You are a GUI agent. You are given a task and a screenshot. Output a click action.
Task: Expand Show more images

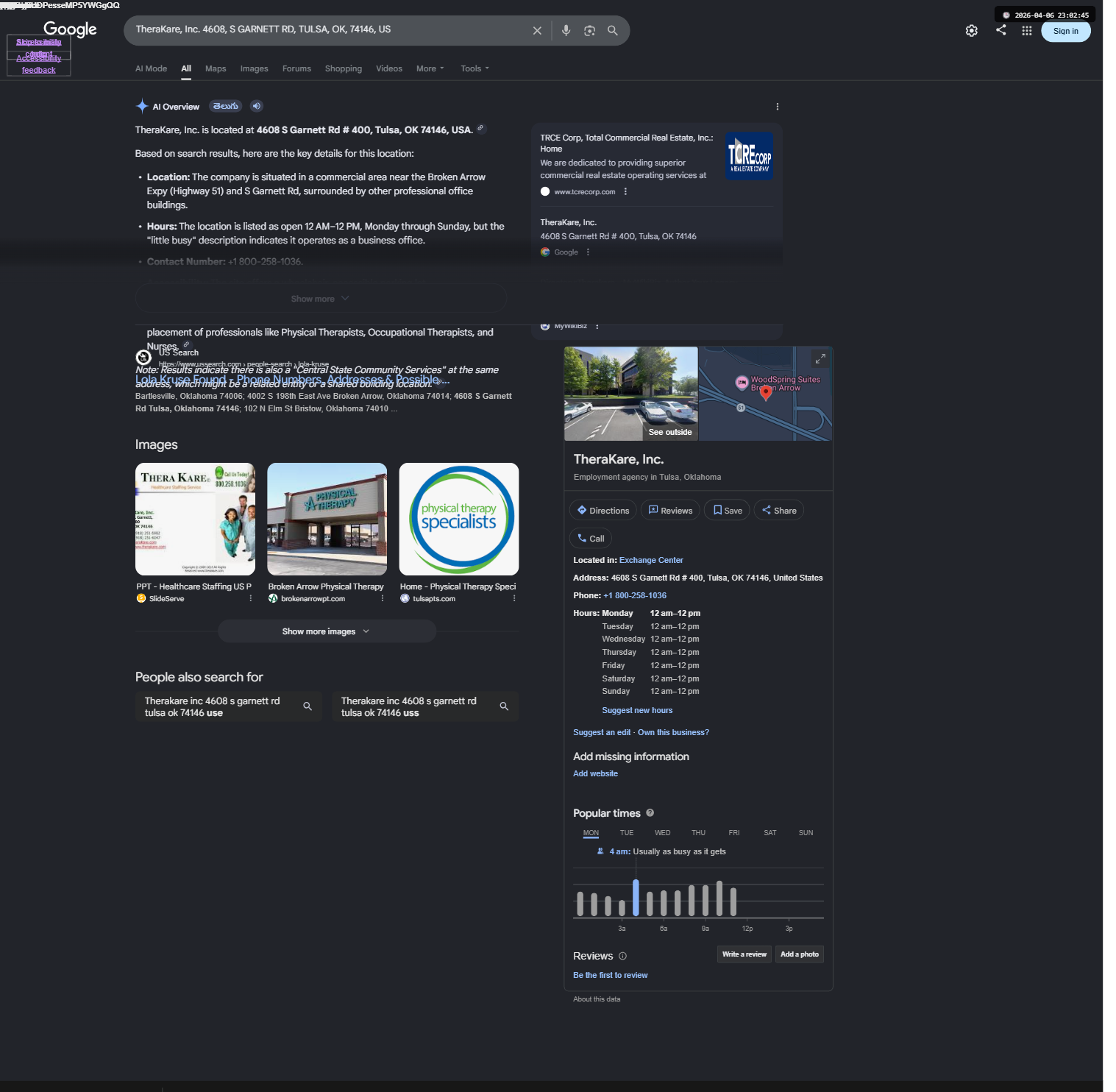(327, 631)
